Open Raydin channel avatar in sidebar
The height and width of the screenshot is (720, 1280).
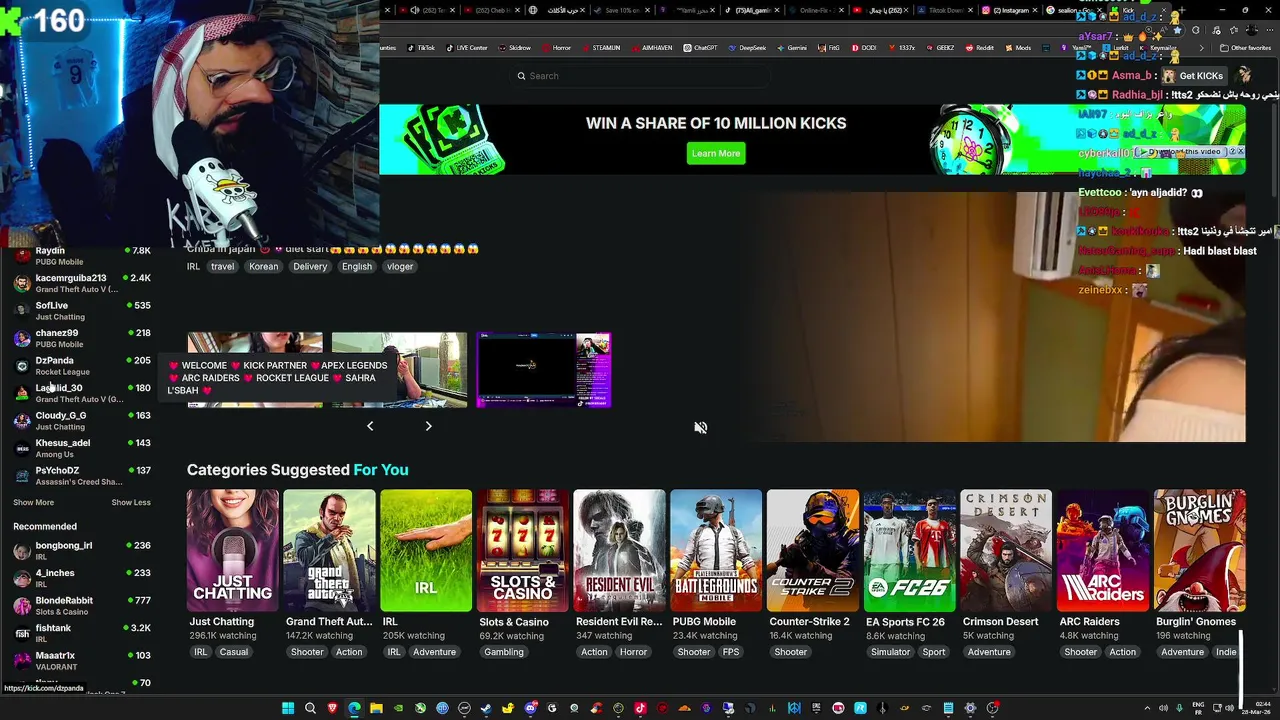pyautogui.click(x=22, y=256)
